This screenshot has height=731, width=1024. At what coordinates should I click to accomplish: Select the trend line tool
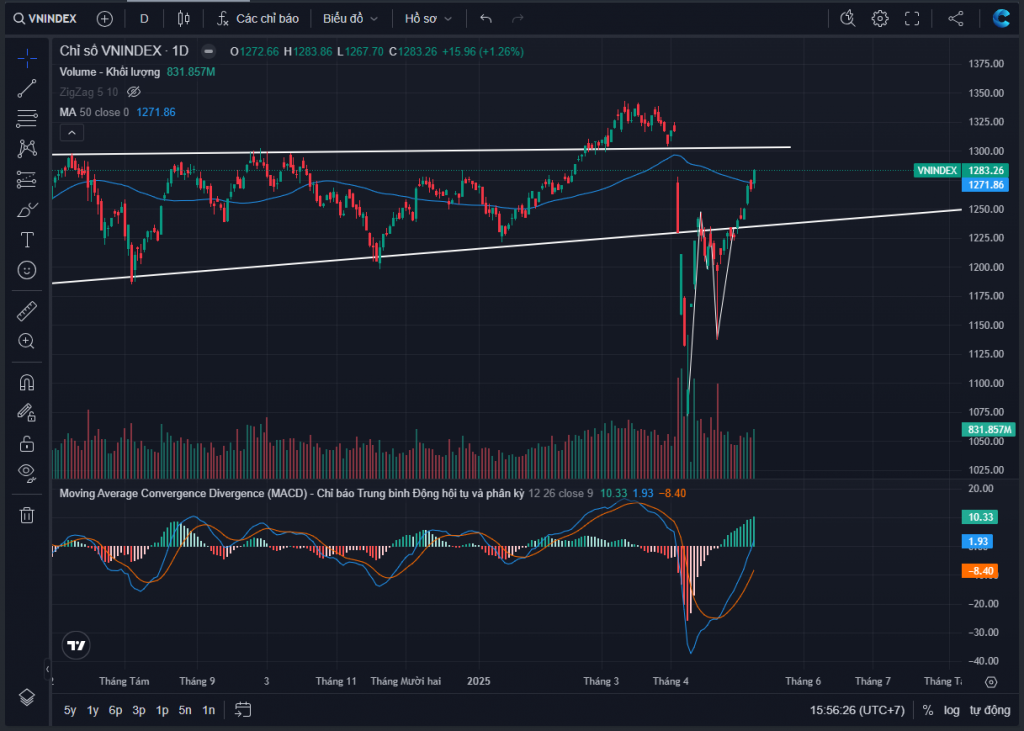27,89
